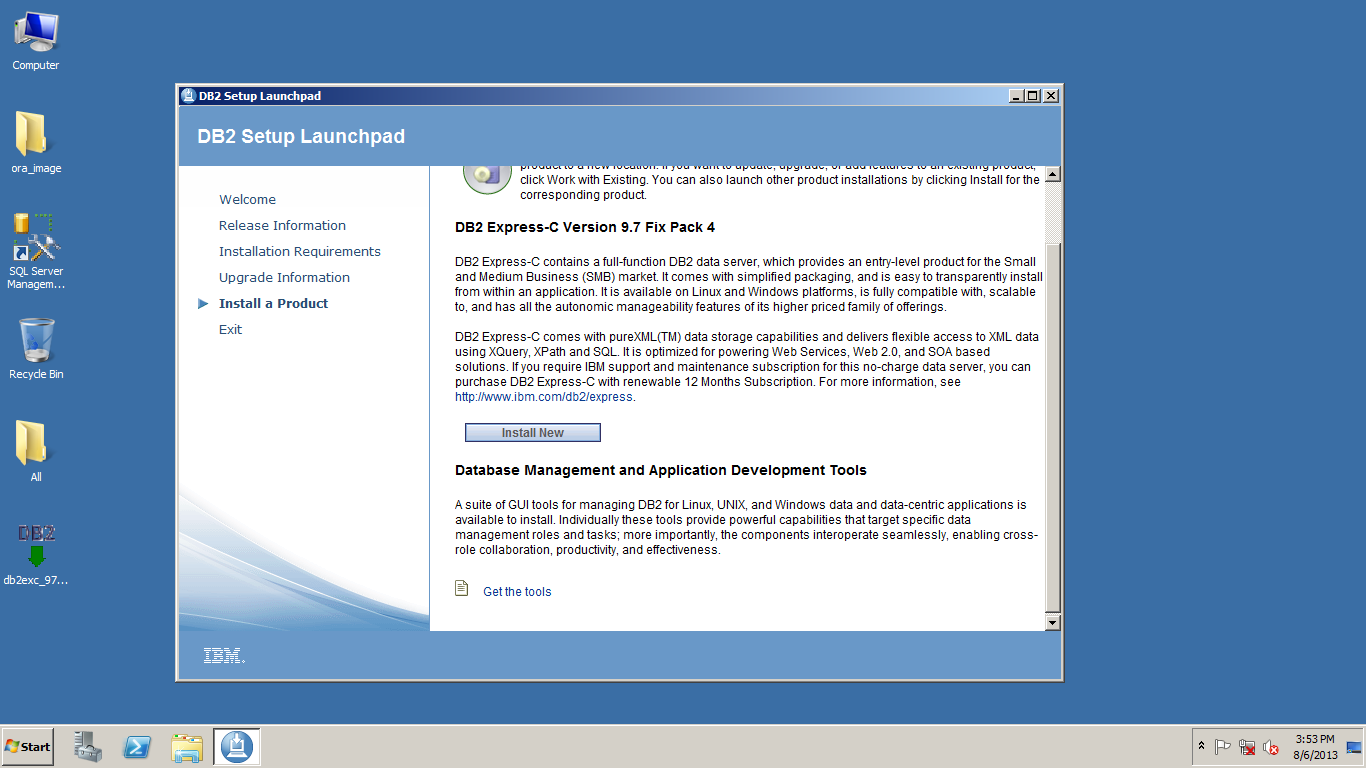Open Windows Explorer from taskbar
1366x768 pixels.
pyautogui.click(x=187, y=747)
